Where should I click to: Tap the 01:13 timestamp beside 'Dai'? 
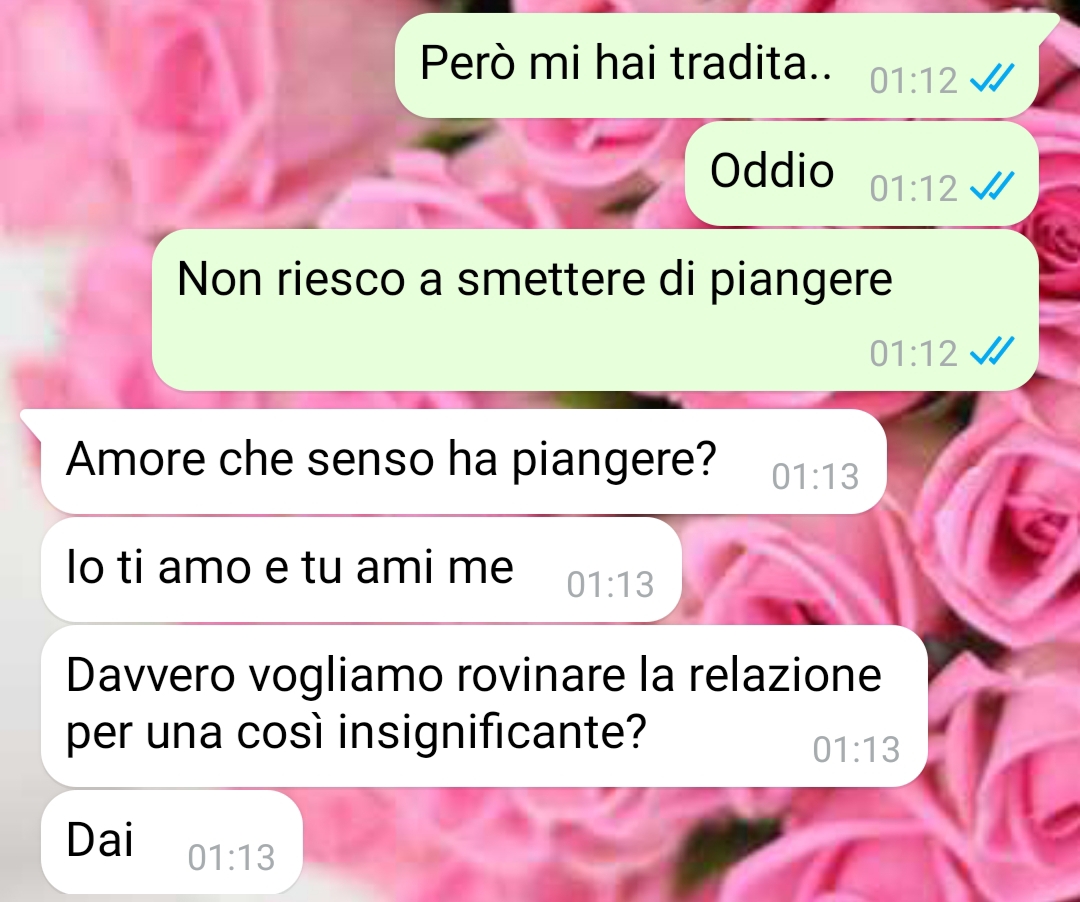pyautogui.click(x=231, y=858)
